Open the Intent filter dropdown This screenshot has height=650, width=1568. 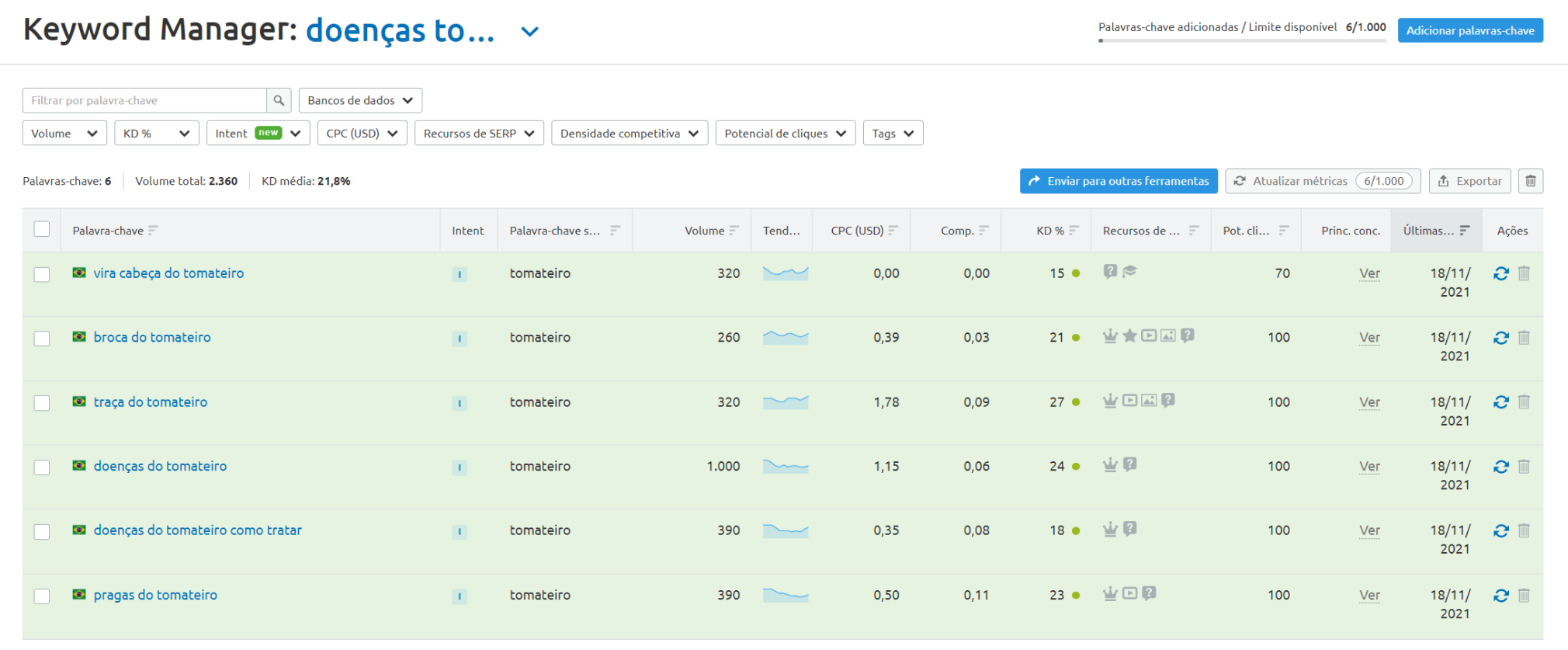click(x=258, y=133)
